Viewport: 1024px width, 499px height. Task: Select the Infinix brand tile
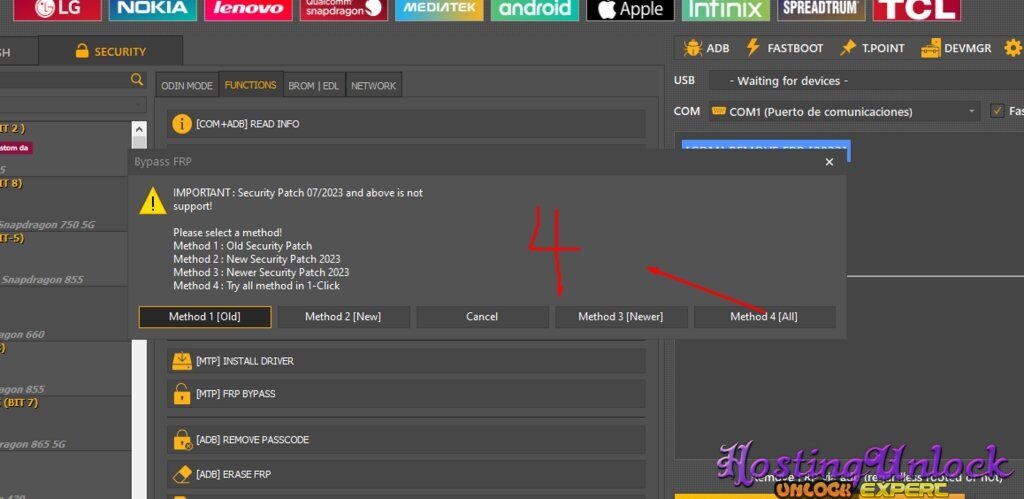(x=726, y=10)
